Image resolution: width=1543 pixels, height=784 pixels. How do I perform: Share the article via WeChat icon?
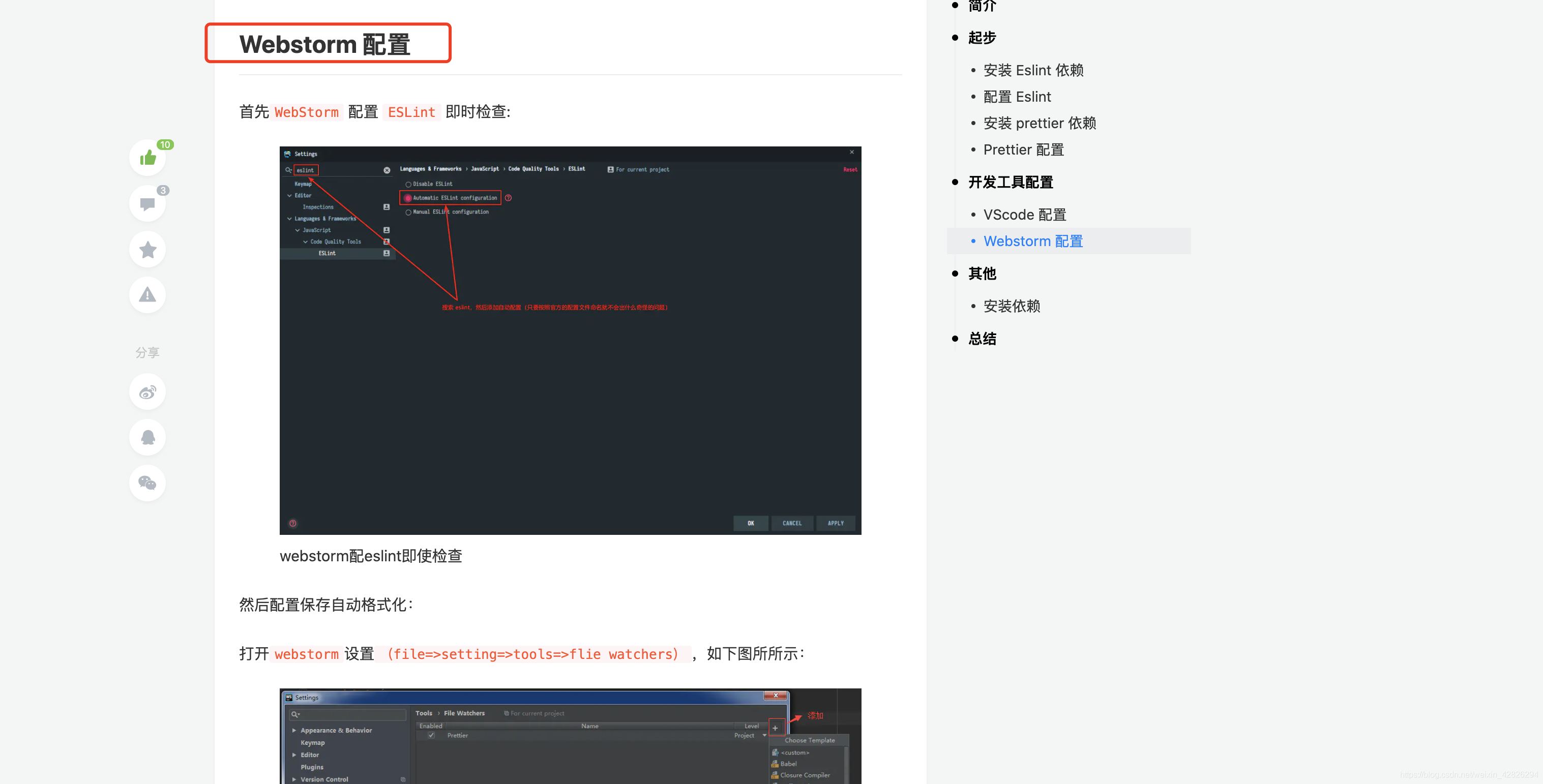point(147,483)
